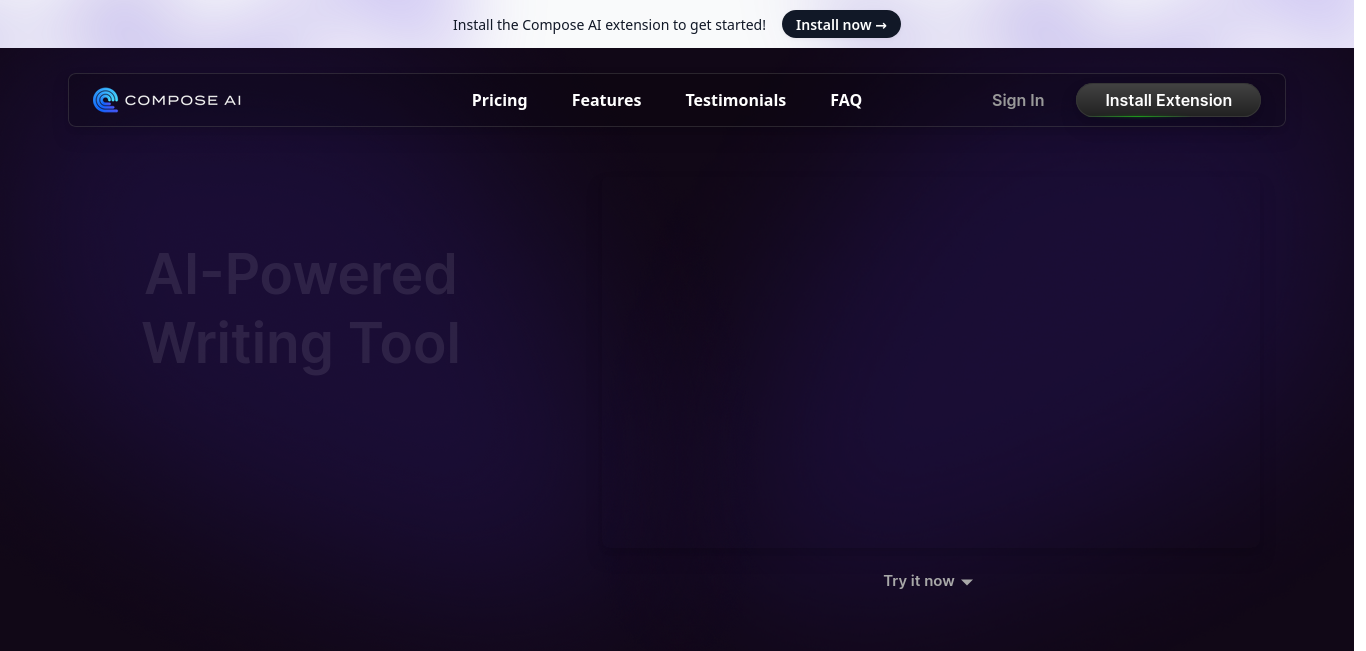Viewport: 1366px width, 651px height.
Task: Jump to Testimonials in the navigation bar
Action: (x=735, y=100)
